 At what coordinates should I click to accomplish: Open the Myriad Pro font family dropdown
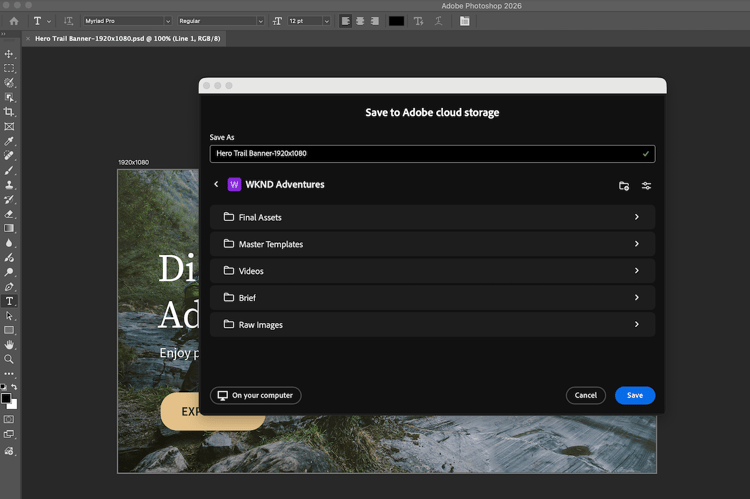(x=168, y=21)
